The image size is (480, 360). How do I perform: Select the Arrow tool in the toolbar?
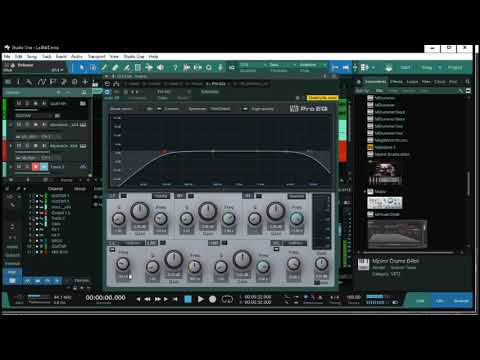point(82,68)
